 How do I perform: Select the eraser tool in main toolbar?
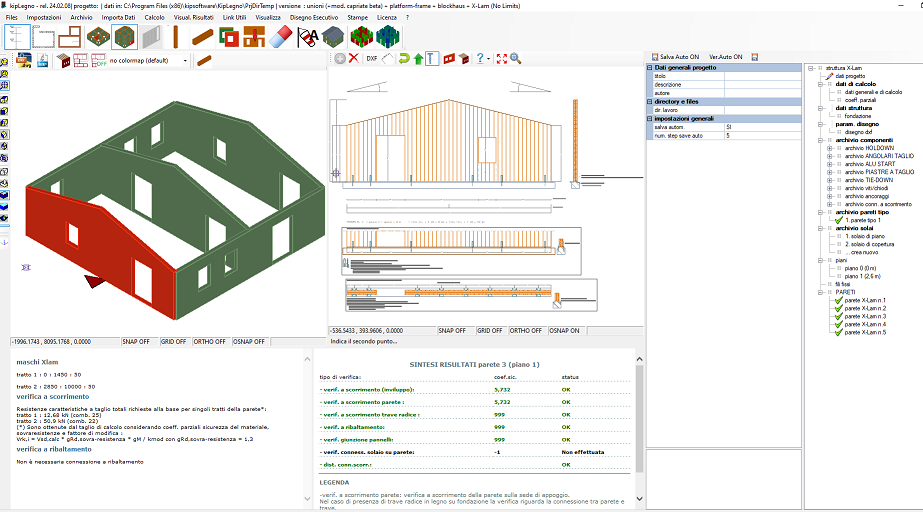[x=281, y=37]
